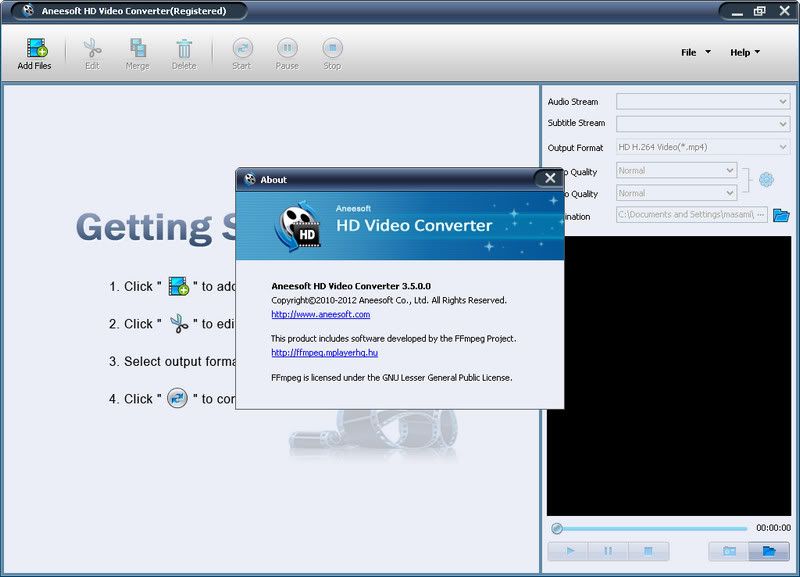Take a snapshot of the preview
The height and width of the screenshot is (577, 800).
click(729, 551)
